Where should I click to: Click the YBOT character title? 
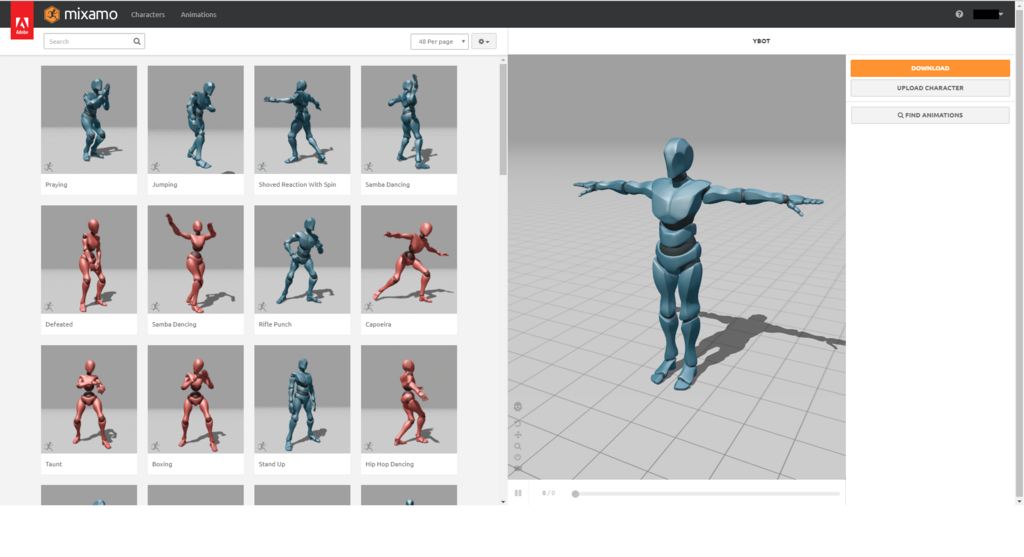[761, 41]
